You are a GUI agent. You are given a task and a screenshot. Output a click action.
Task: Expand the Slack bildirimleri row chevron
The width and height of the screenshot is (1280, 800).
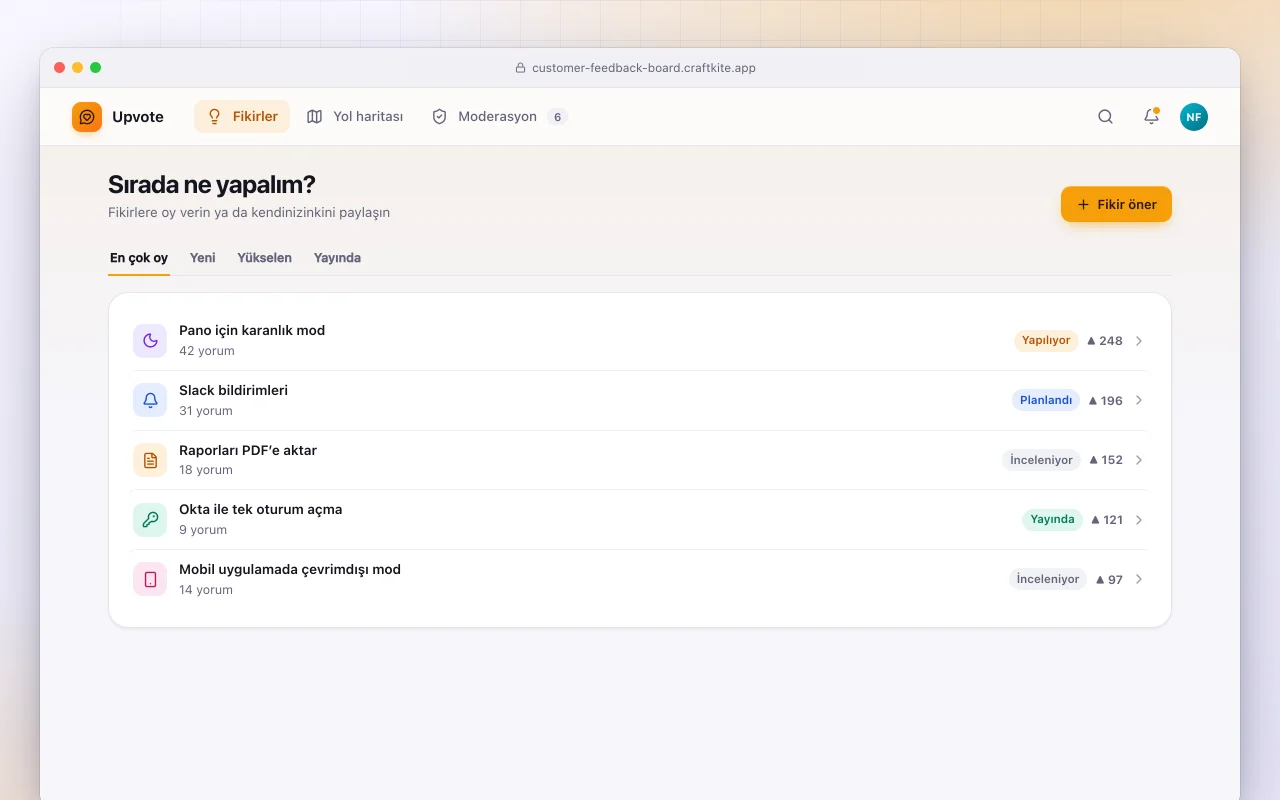point(1138,400)
